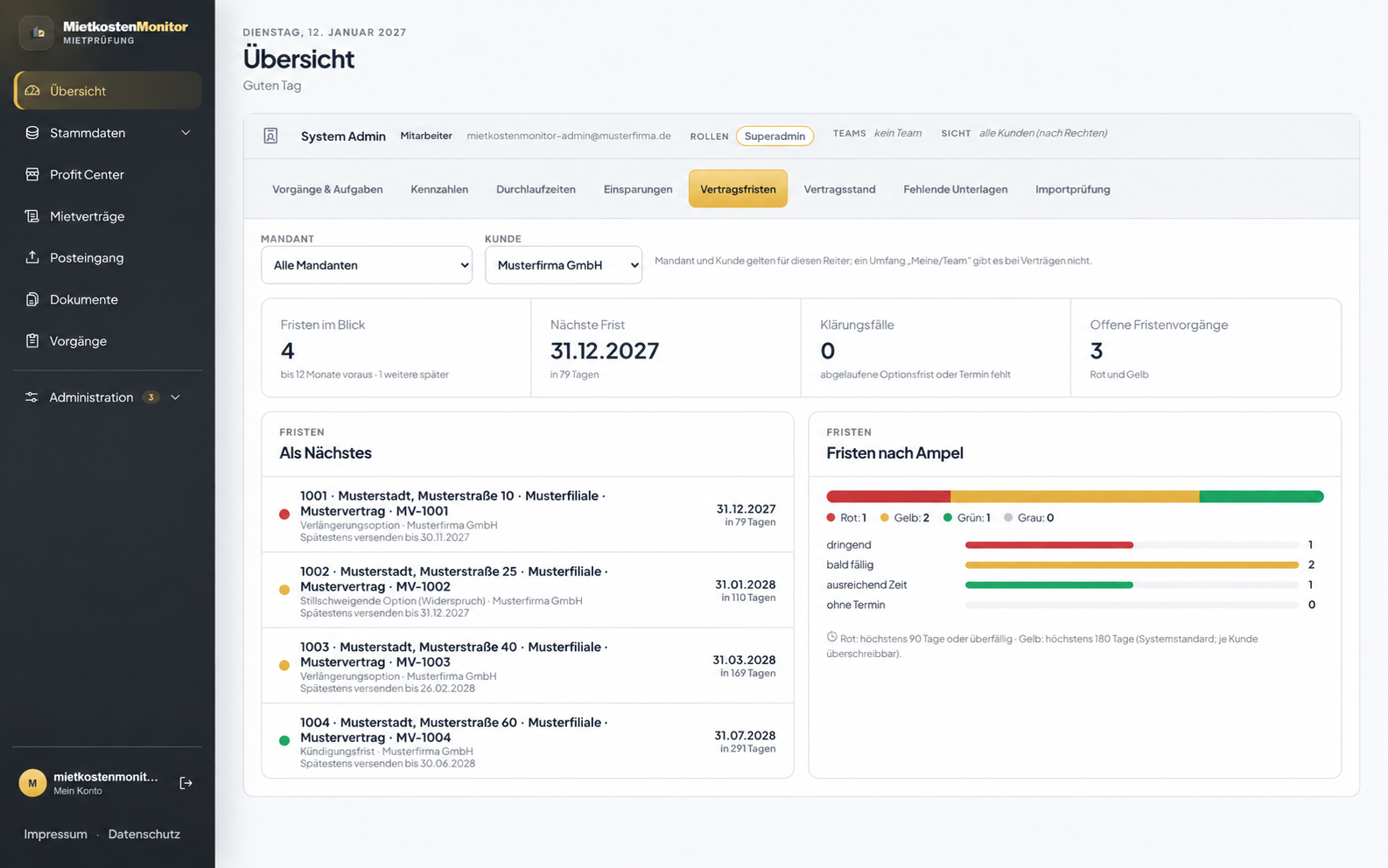Click the Dokumente file icon
Viewport: 1388px width, 868px height.
[32, 299]
